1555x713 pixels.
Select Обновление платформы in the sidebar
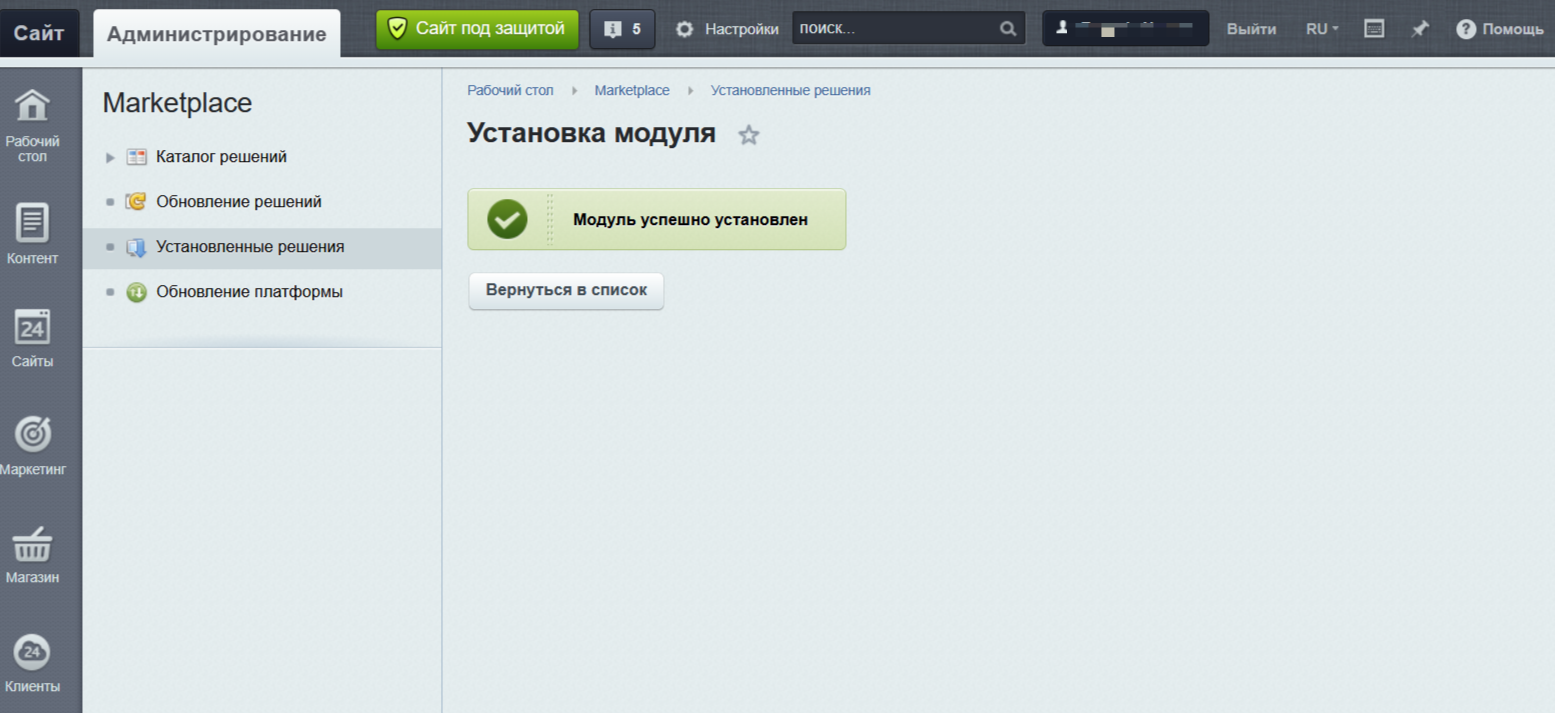pos(249,292)
